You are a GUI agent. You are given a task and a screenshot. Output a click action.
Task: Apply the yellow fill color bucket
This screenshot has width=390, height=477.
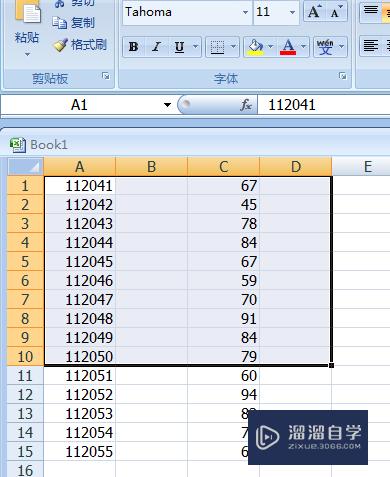tap(256, 47)
